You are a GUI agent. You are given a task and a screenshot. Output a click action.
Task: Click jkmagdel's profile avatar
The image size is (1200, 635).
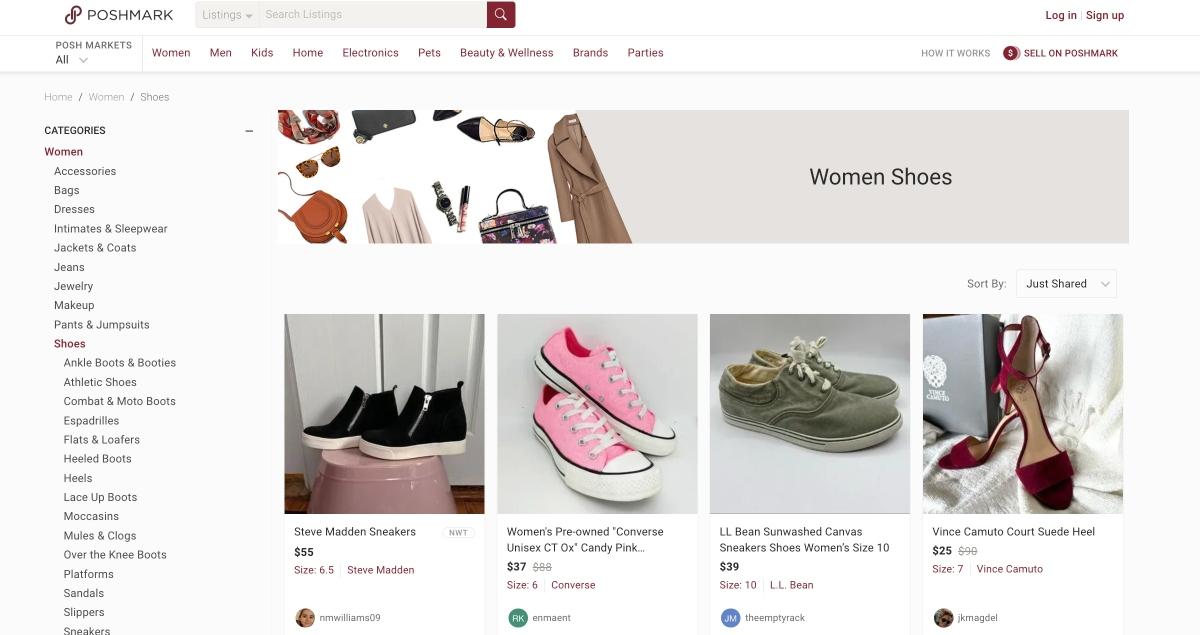943,618
